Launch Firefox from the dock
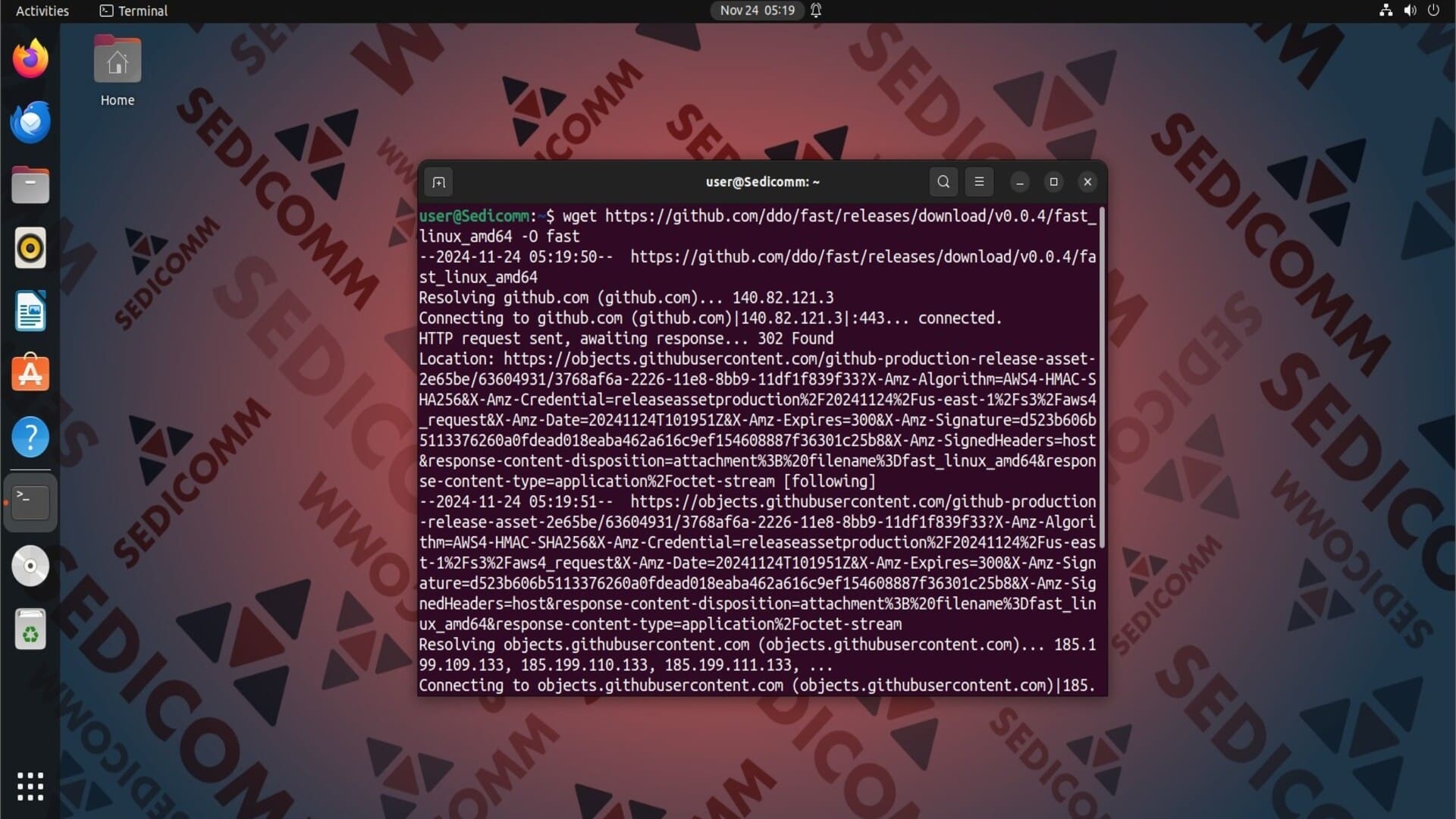The image size is (1456, 819). click(x=30, y=59)
